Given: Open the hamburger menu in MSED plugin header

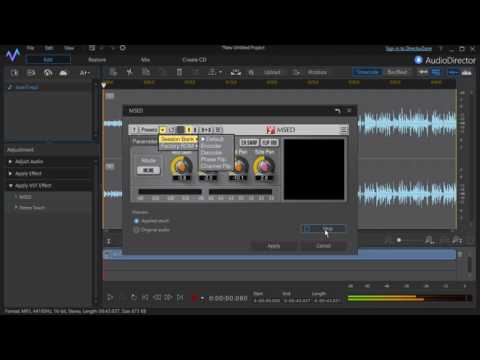Looking at the screenshot, I should click(x=343, y=130).
